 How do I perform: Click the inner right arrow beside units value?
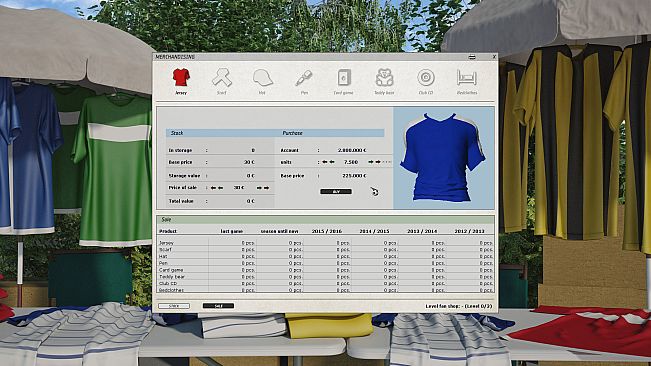click(371, 162)
